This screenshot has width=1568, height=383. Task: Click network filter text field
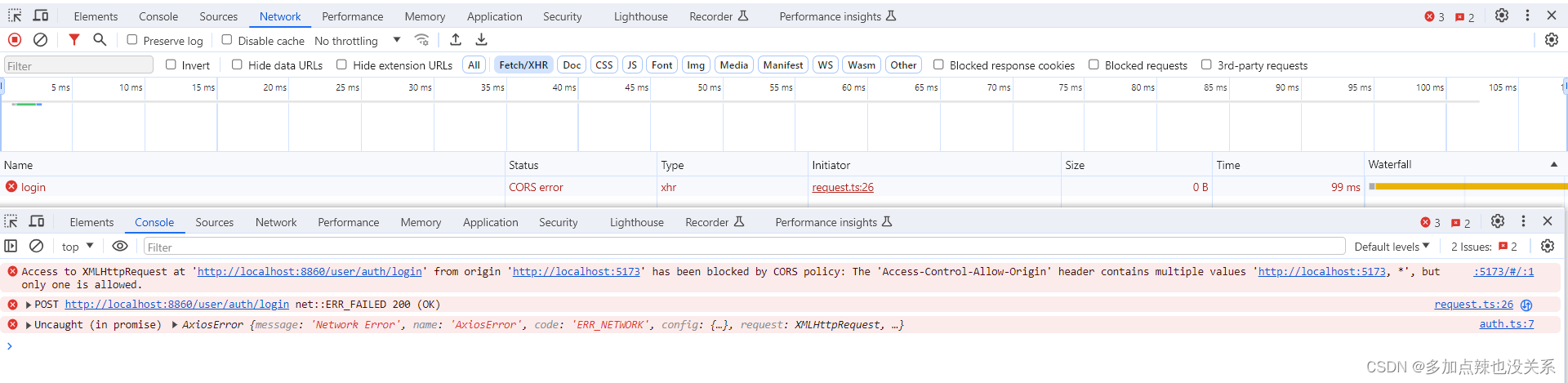pyautogui.click(x=78, y=65)
